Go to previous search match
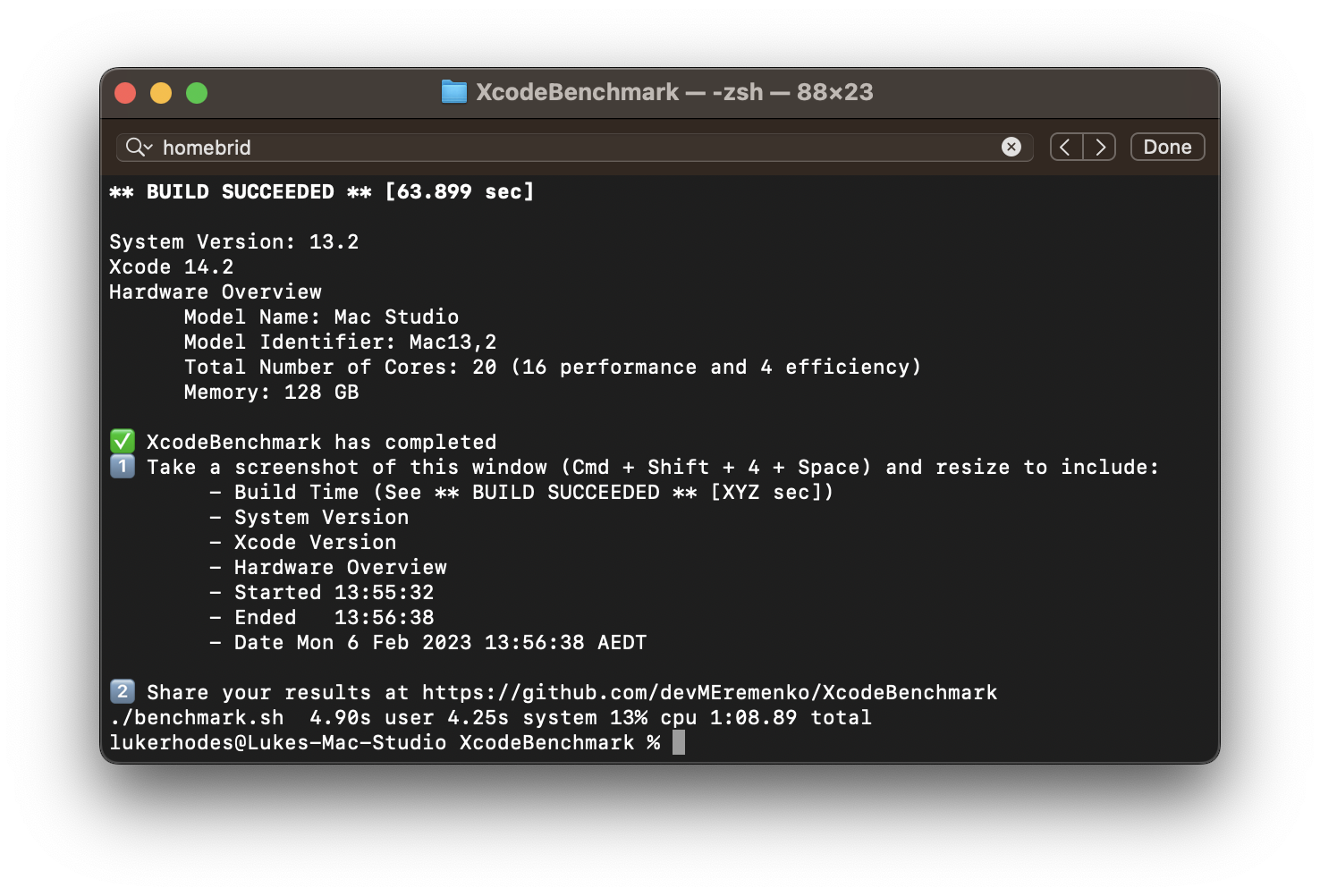The width and height of the screenshot is (1320, 896). [1066, 147]
